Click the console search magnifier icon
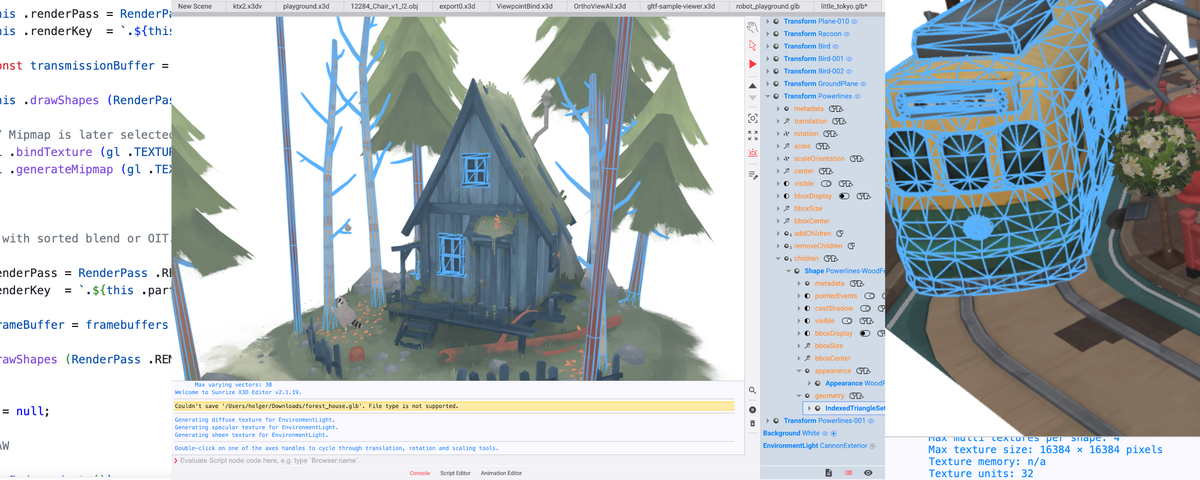Image resolution: width=1200 pixels, height=480 pixels. click(x=752, y=391)
